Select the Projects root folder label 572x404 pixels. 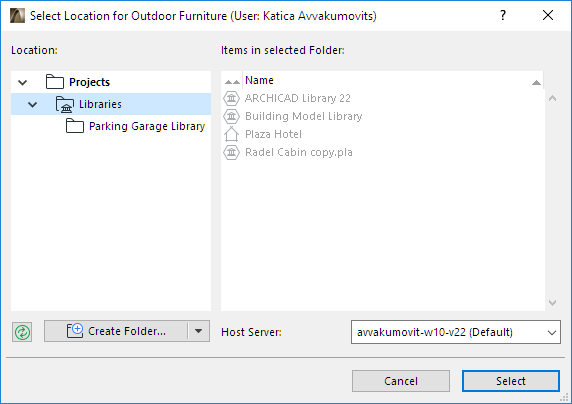(89, 82)
